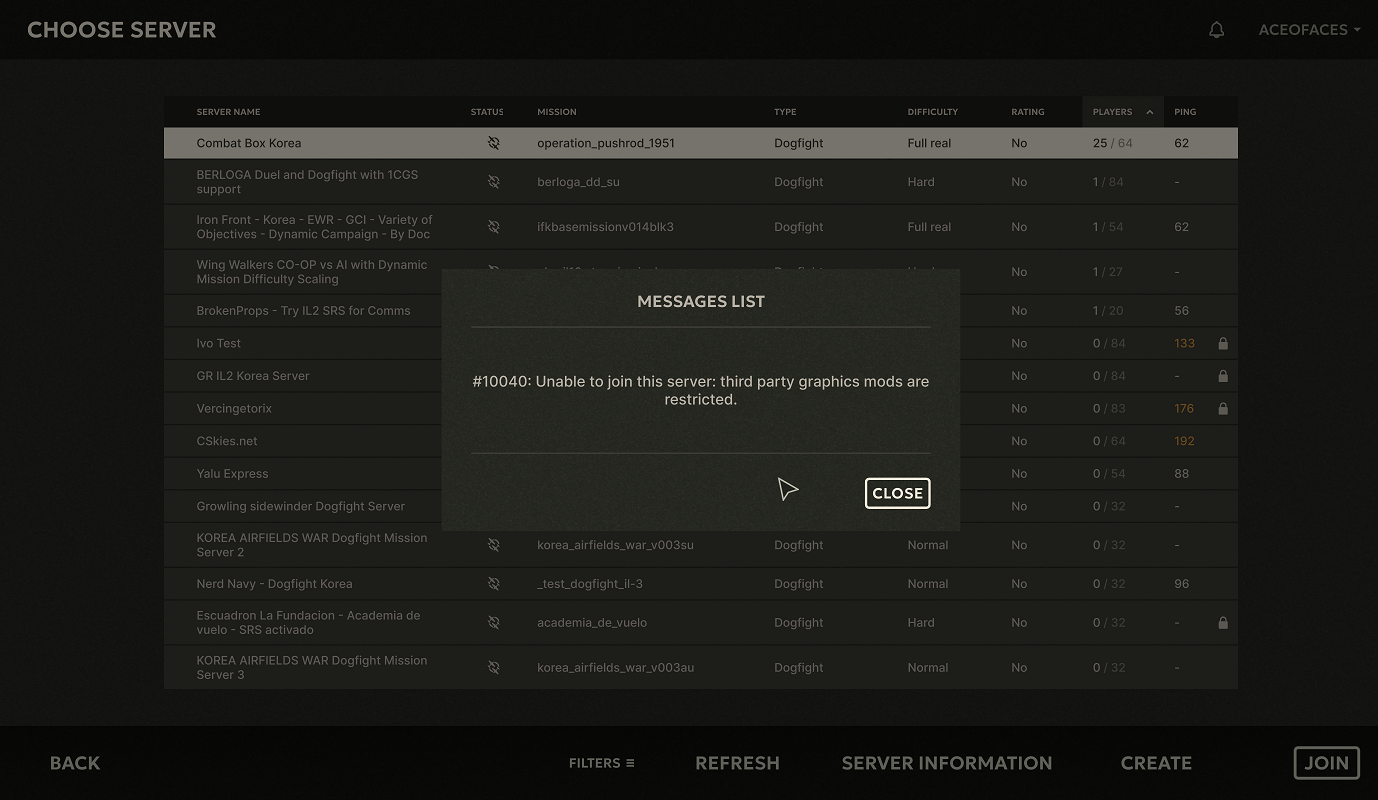Sort by the Server Name column header
1378x800 pixels.
[x=228, y=112]
